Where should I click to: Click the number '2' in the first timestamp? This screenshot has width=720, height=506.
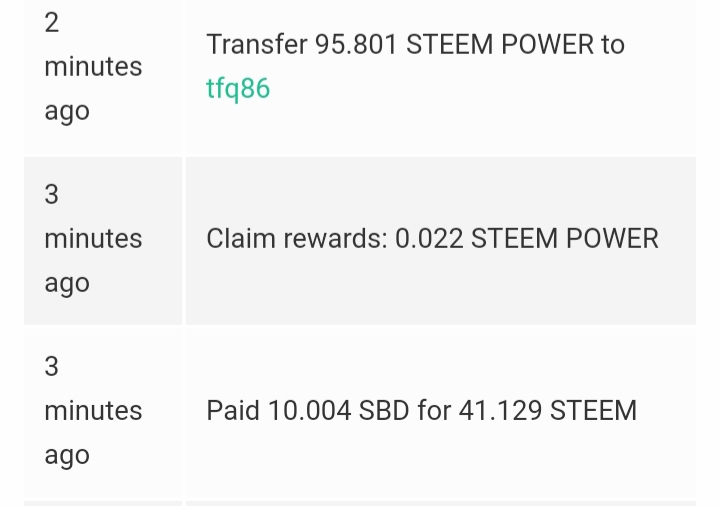point(52,22)
